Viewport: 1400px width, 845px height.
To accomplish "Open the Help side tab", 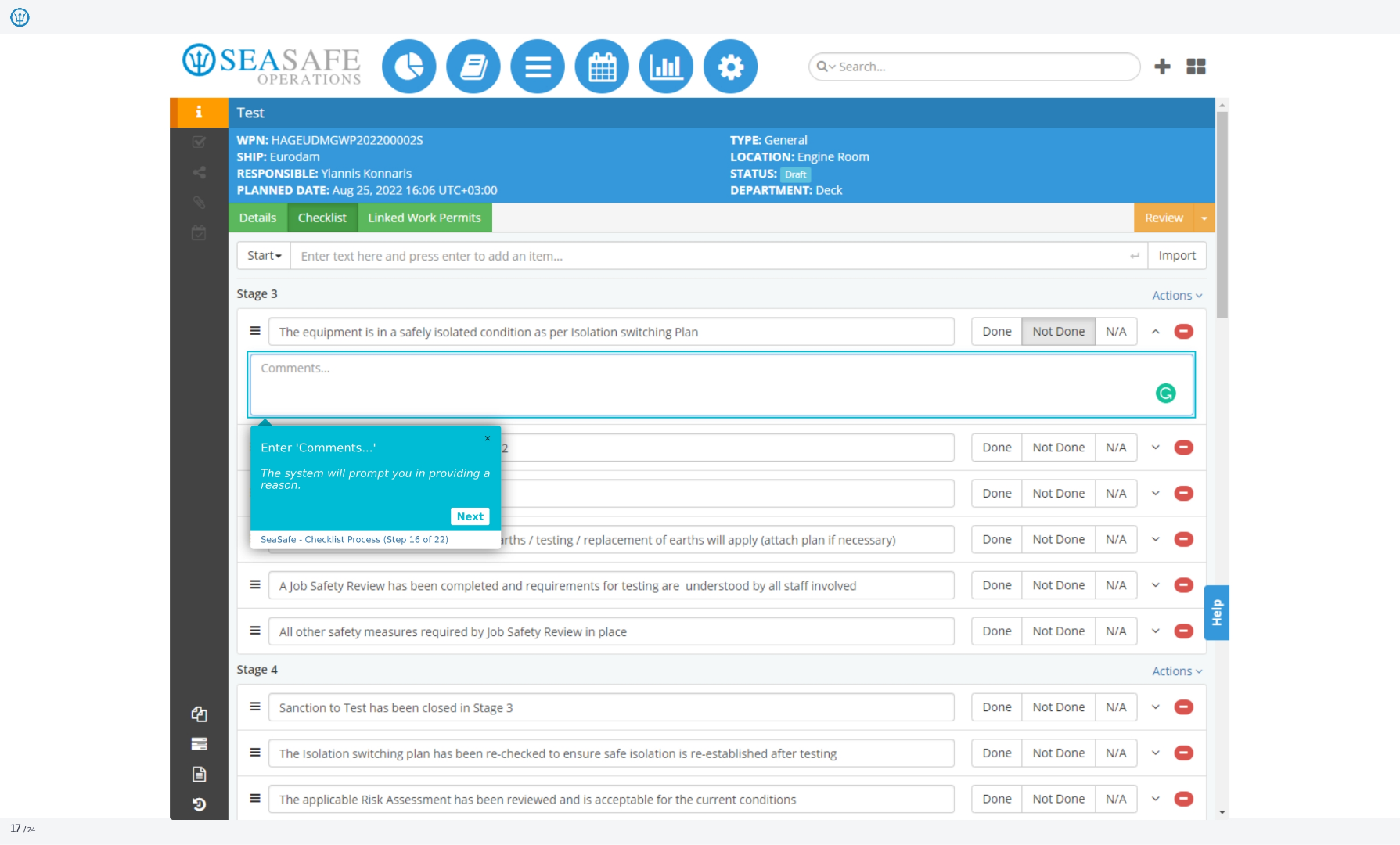I will [x=1216, y=613].
